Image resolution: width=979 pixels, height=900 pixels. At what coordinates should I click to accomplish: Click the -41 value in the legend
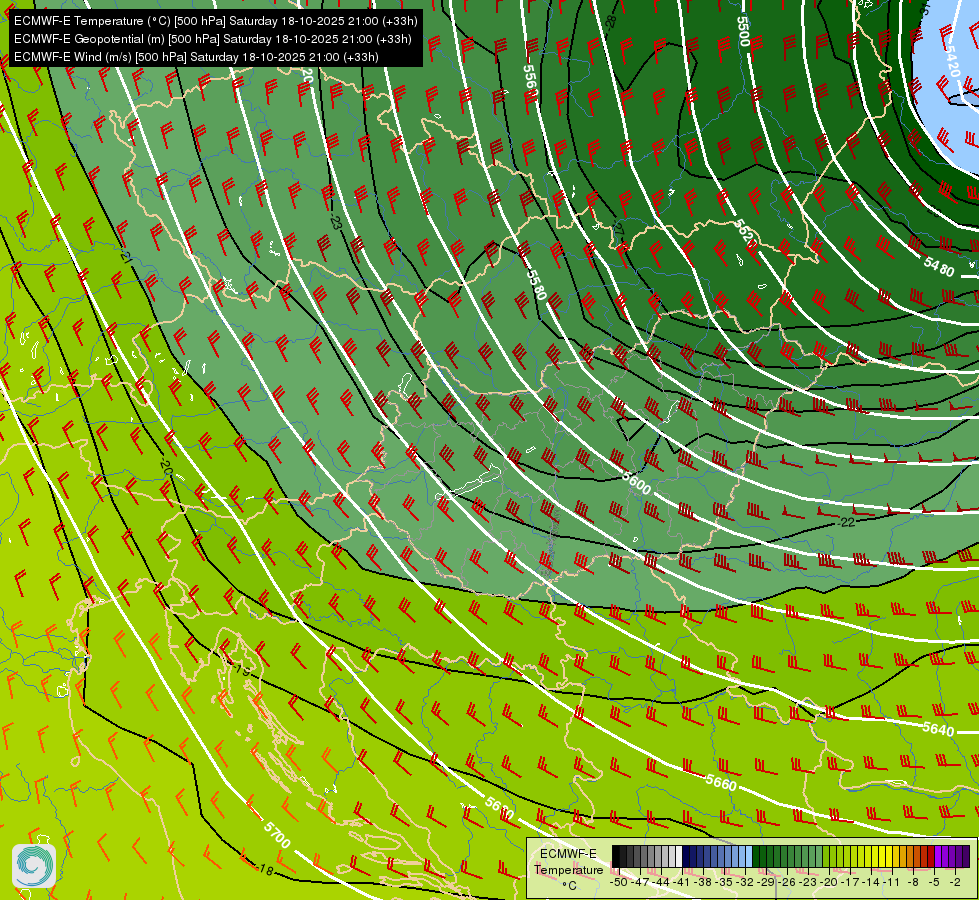[682, 882]
